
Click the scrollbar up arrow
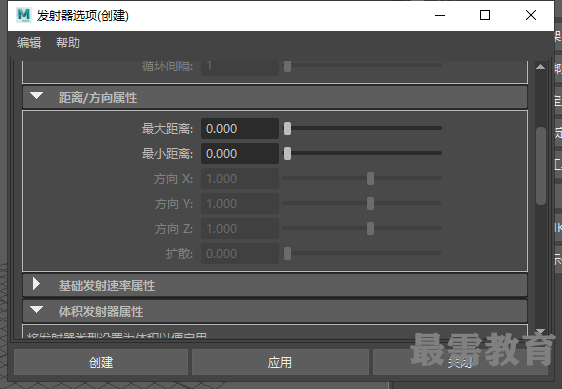pos(540,67)
